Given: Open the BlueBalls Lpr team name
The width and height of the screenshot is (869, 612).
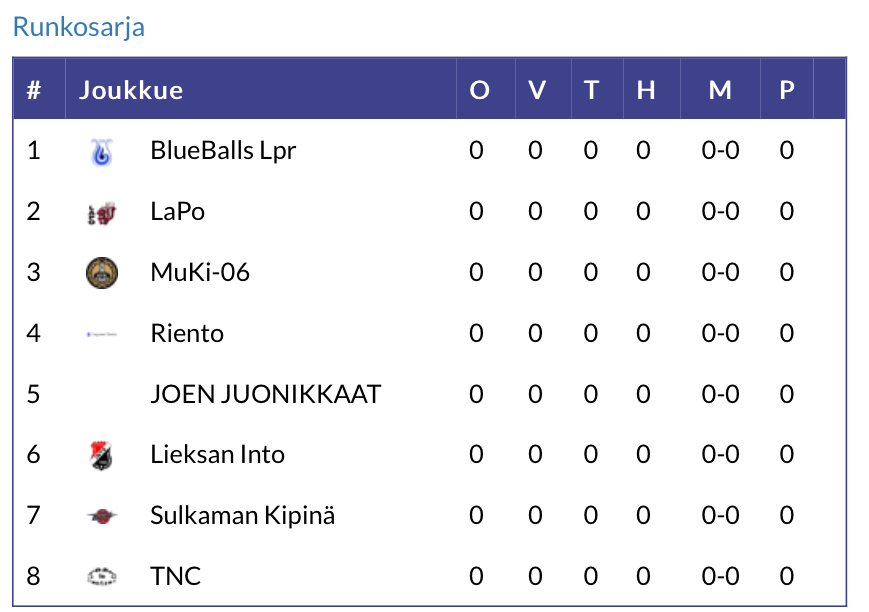Looking at the screenshot, I should click(223, 151).
